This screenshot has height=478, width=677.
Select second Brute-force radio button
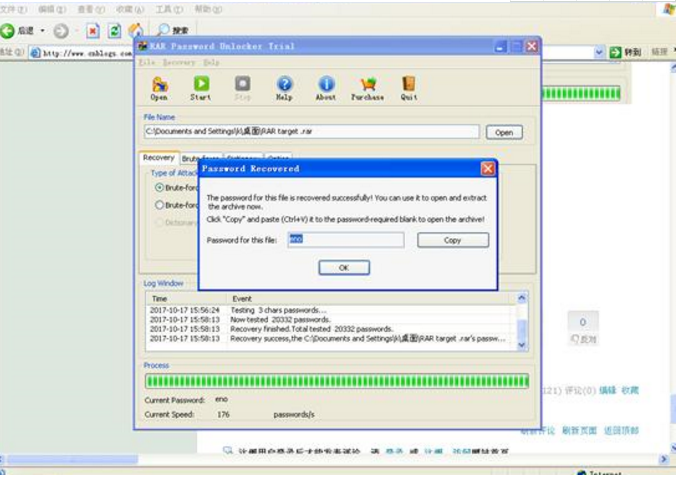click(x=159, y=205)
